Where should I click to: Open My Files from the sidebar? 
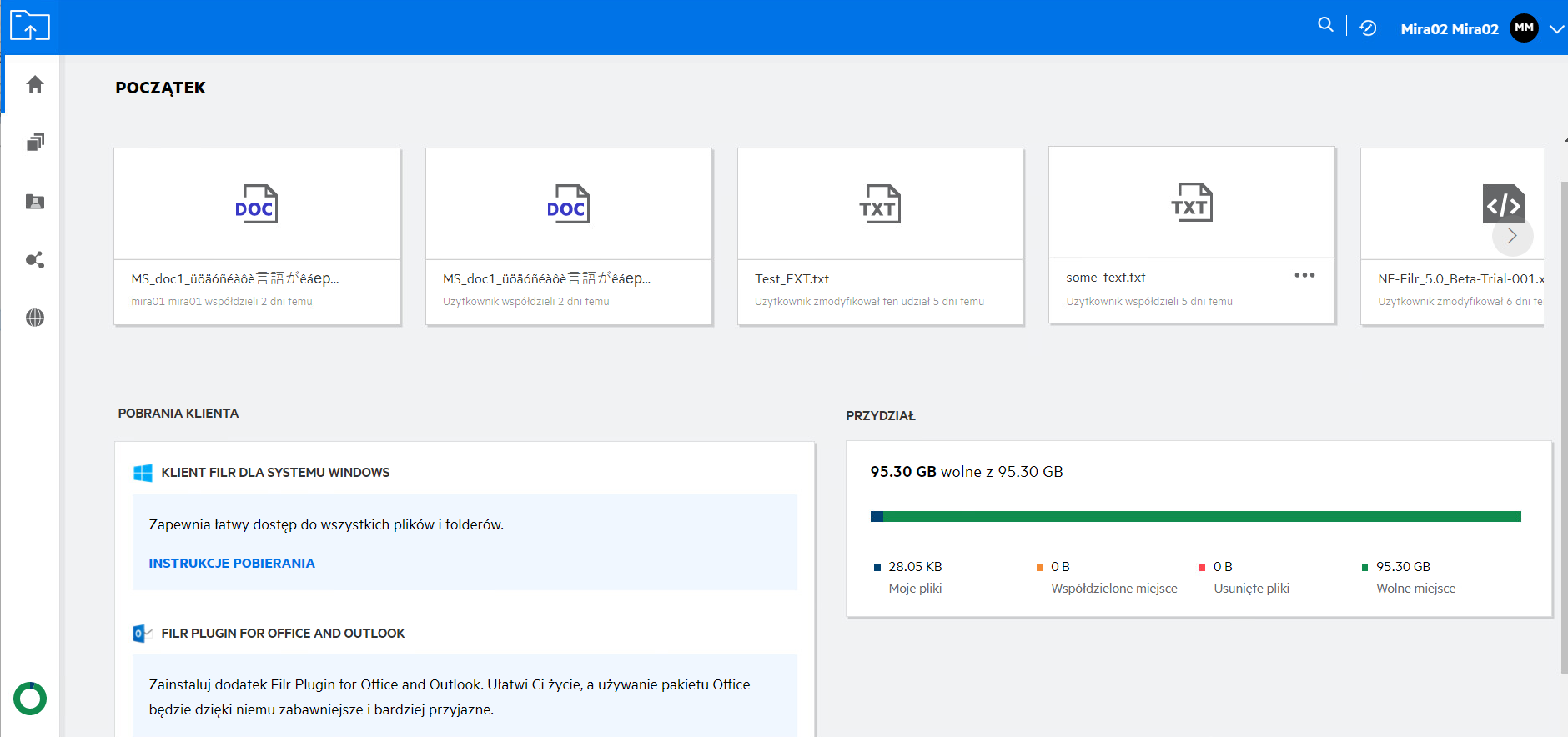35,143
